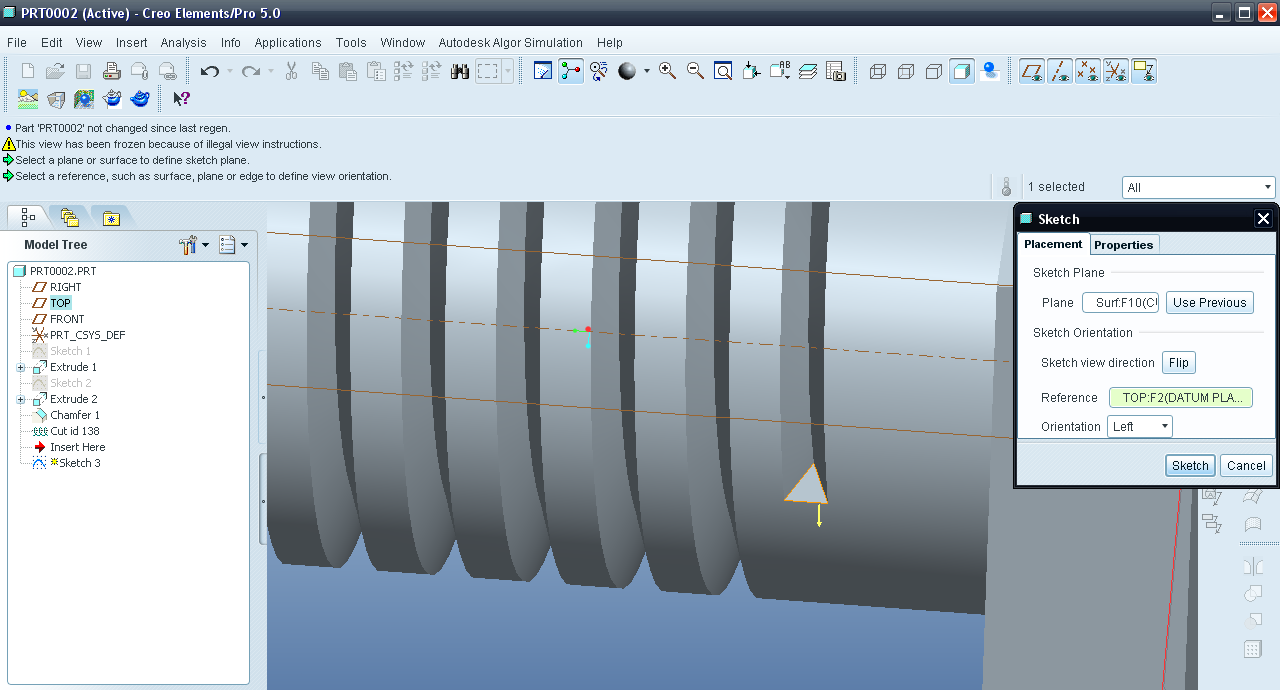Open the Autodesk Algor Simulation menu
The width and height of the screenshot is (1280, 690).
click(x=511, y=43)
